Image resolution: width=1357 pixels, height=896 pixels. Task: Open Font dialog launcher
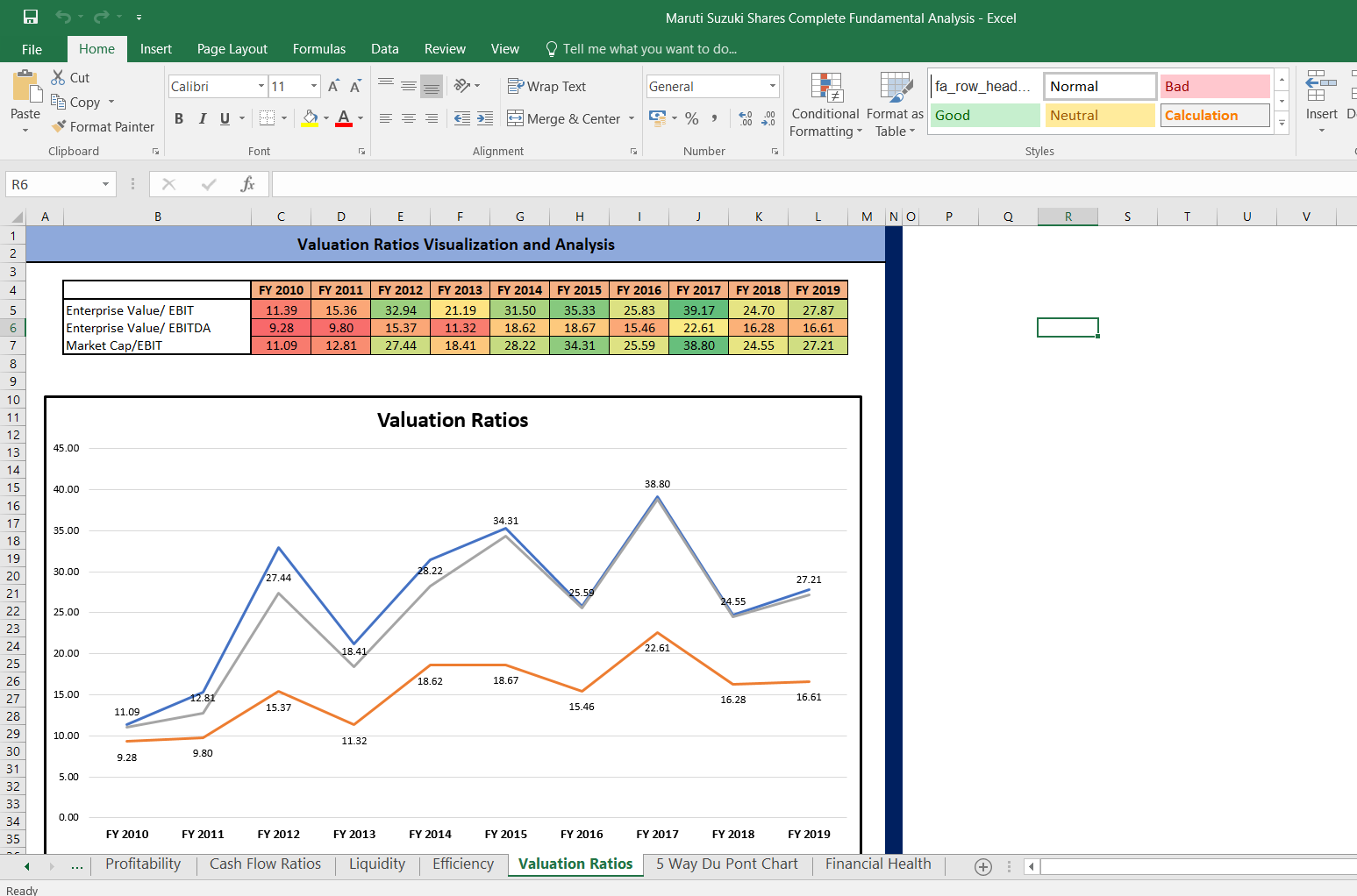tap(361, 152)
